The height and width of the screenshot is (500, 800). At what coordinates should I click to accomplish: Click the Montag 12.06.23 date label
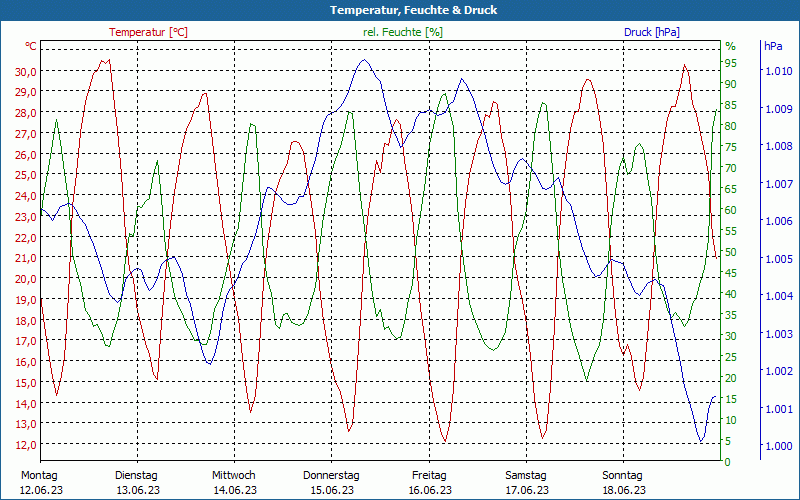tap(40, 482)
